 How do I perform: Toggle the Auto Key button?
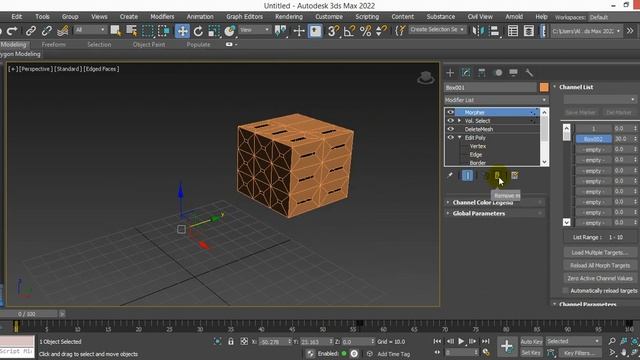pos(531,341)
